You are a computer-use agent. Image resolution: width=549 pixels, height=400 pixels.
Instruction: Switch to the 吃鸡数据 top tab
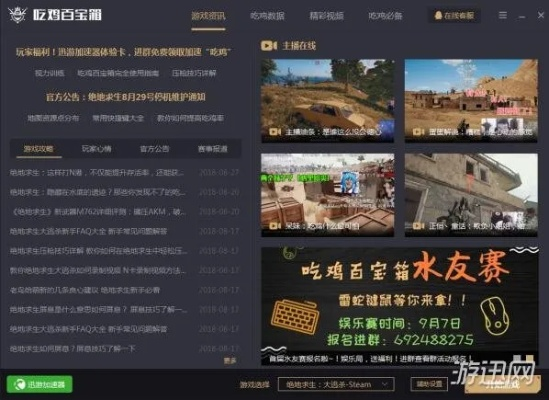[267, 16]
